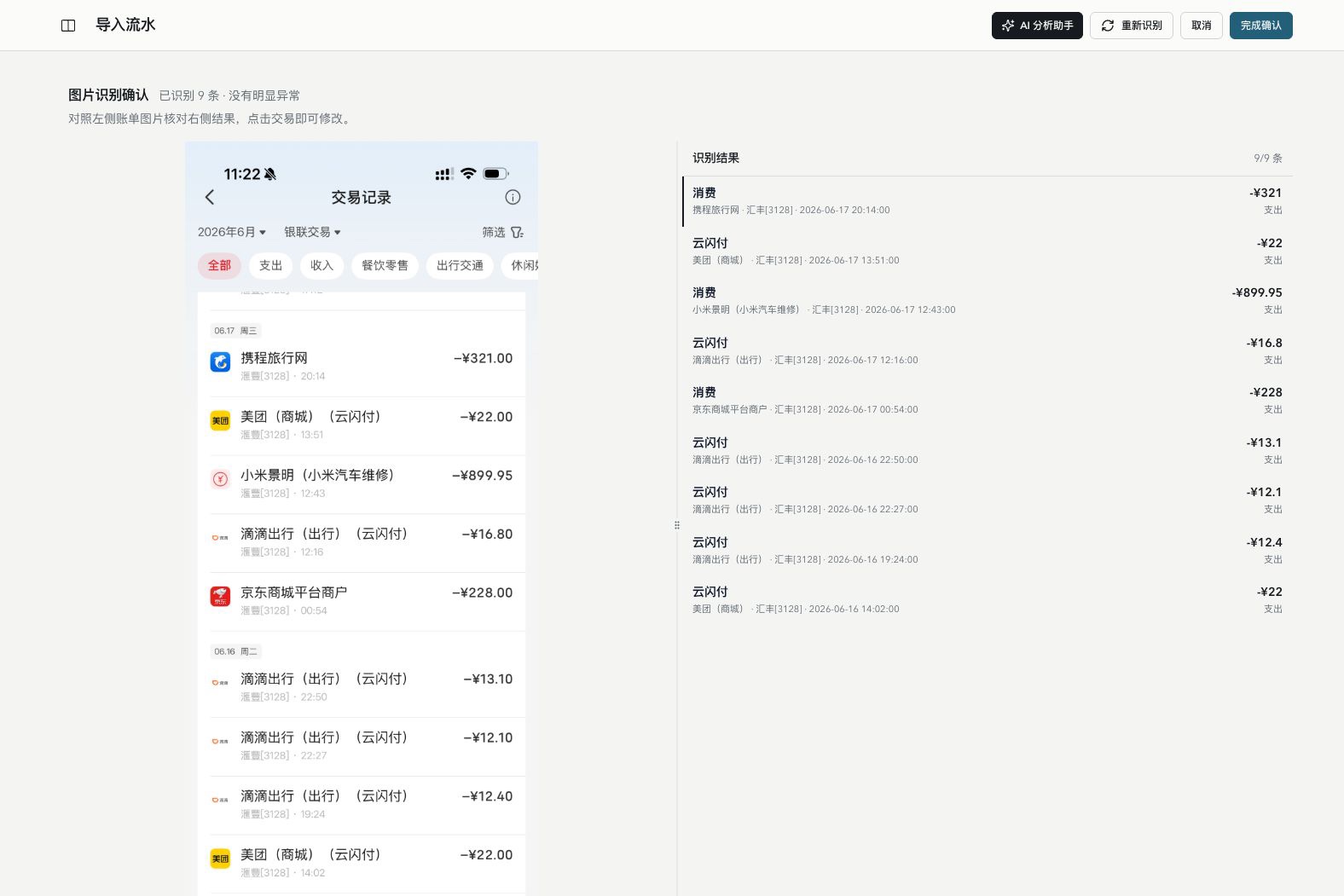Open the AI 分析助手 sparkle button
This screenshot has height=896, width=1344.
tap(1037, 26)
